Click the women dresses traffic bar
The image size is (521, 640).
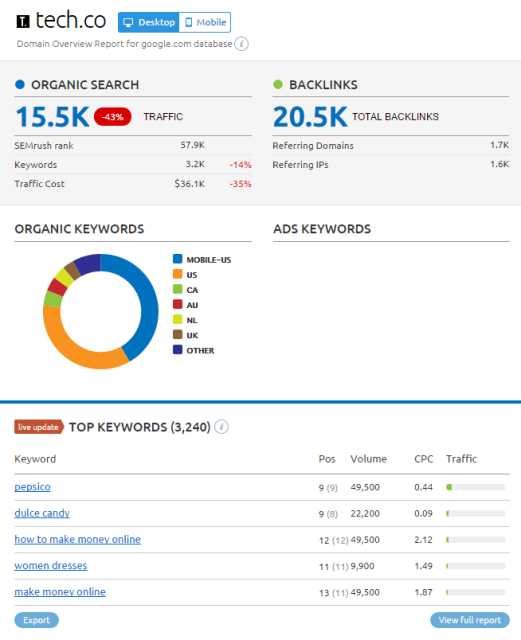coord(476,566)
